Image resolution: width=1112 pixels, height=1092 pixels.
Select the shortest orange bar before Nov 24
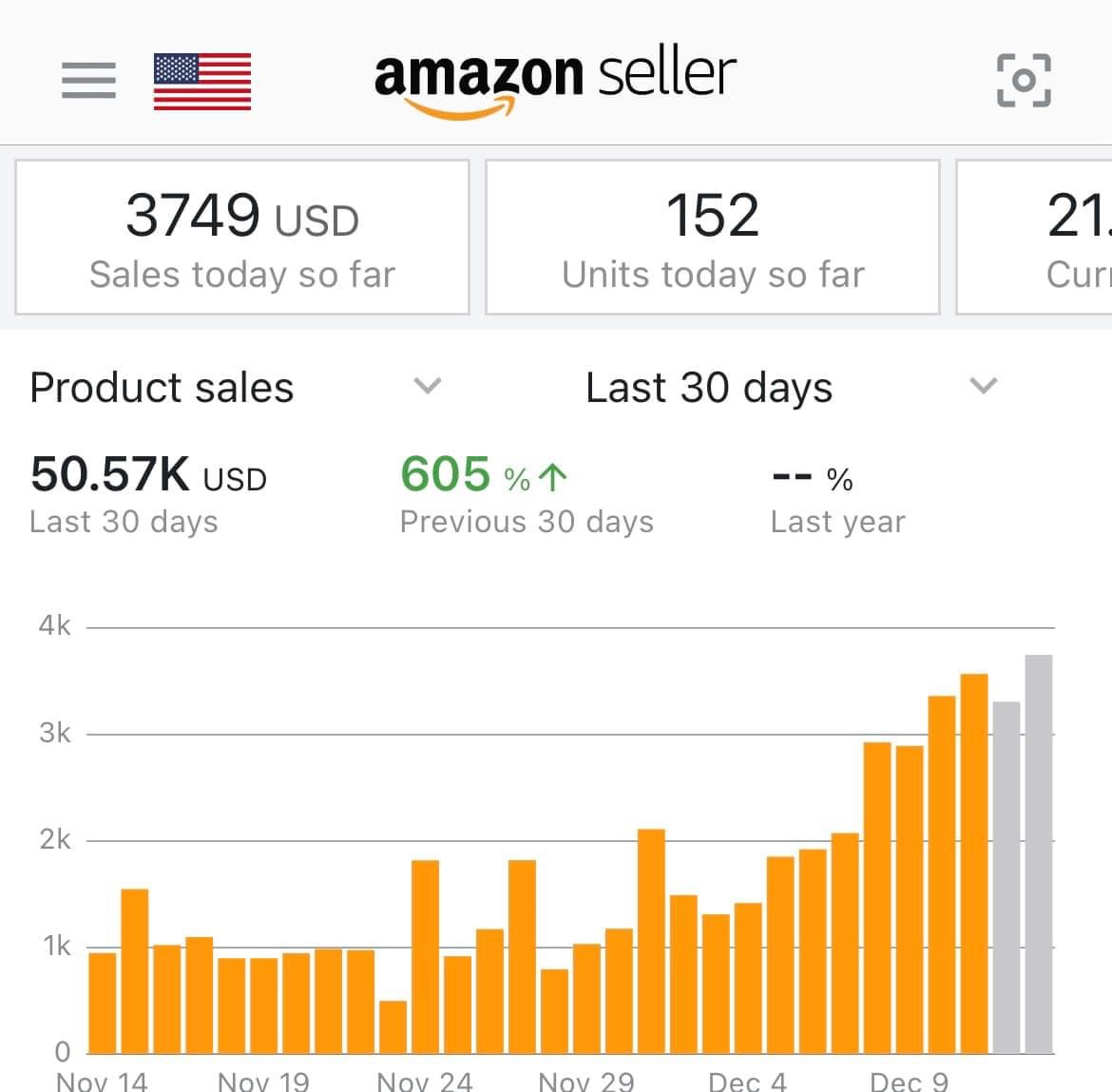pos(393,1026)
